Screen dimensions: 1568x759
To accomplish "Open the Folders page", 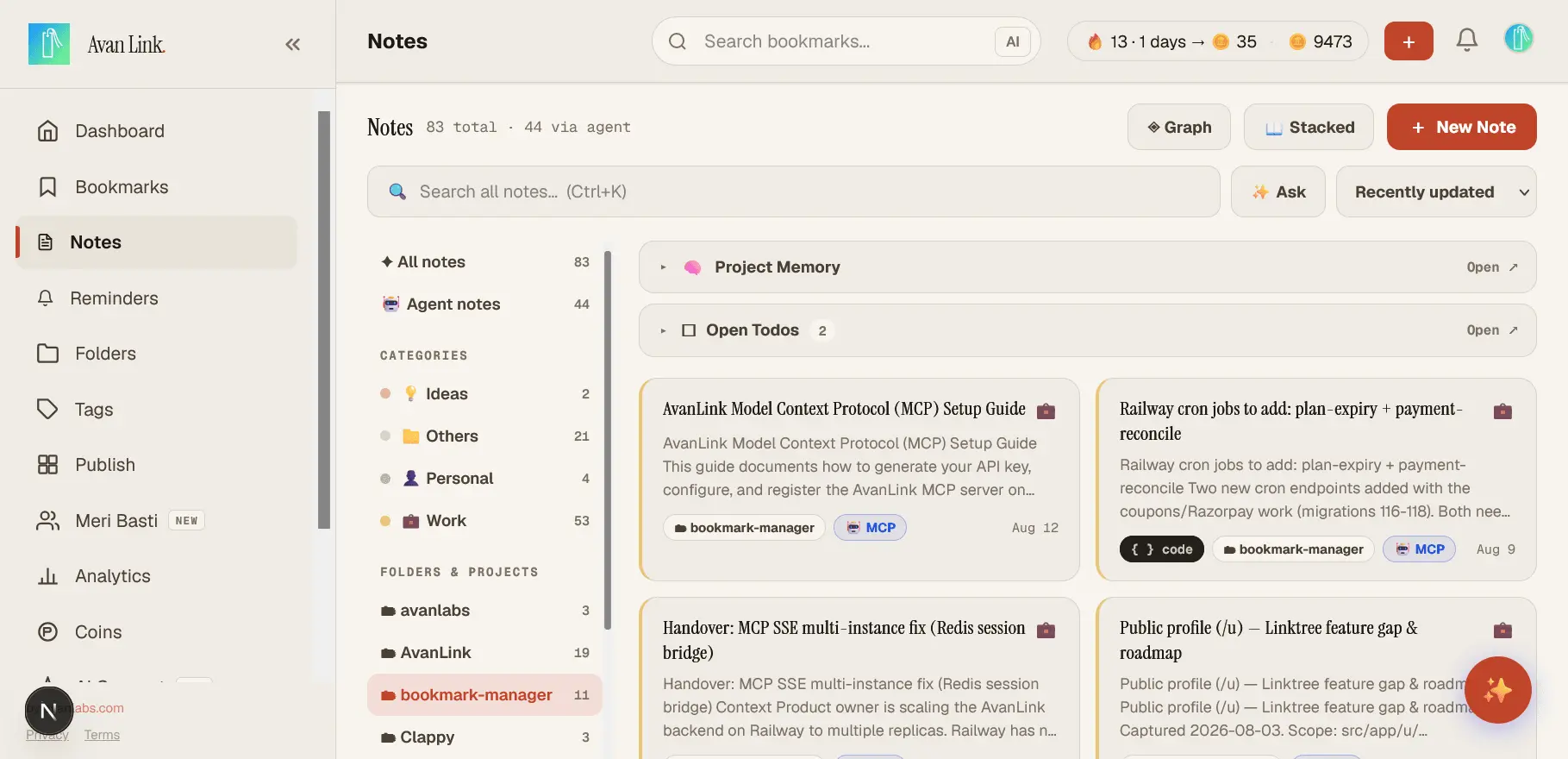I will click(157, 354).
